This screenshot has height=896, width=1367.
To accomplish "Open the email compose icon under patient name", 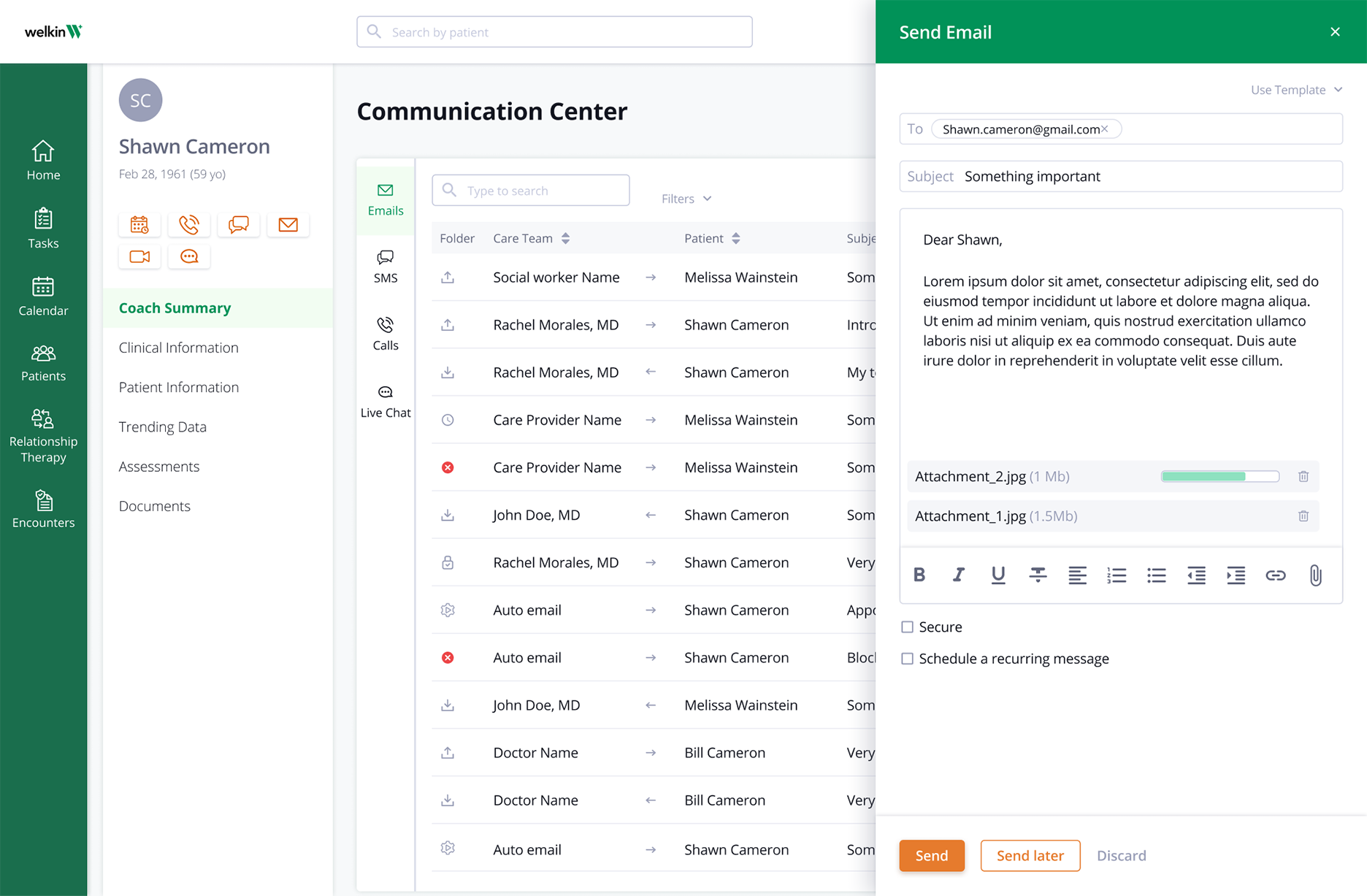I will (288, 224).
